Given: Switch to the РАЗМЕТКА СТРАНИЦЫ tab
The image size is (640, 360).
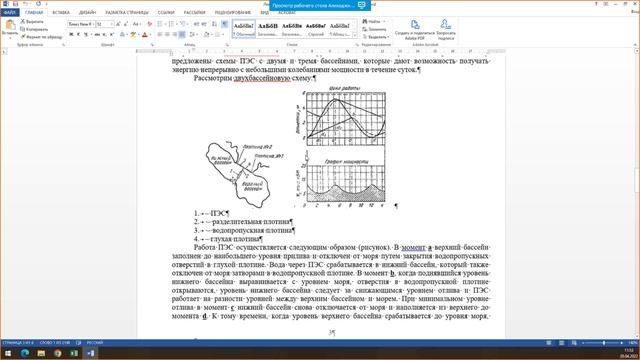Looking at the screenshot, I should (x=127, y=13).
